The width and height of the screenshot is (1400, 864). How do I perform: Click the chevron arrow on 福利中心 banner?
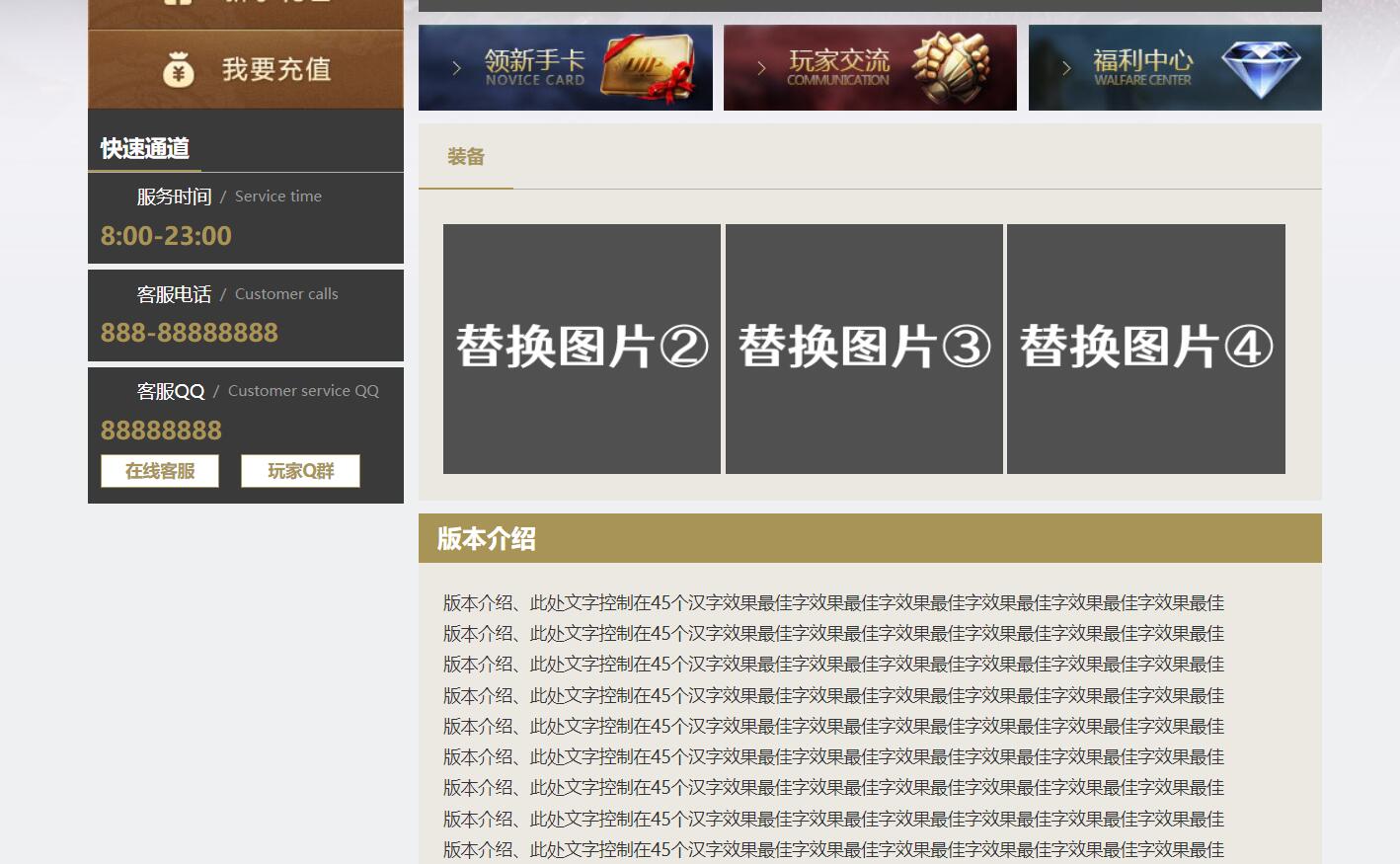(1066, 68)
